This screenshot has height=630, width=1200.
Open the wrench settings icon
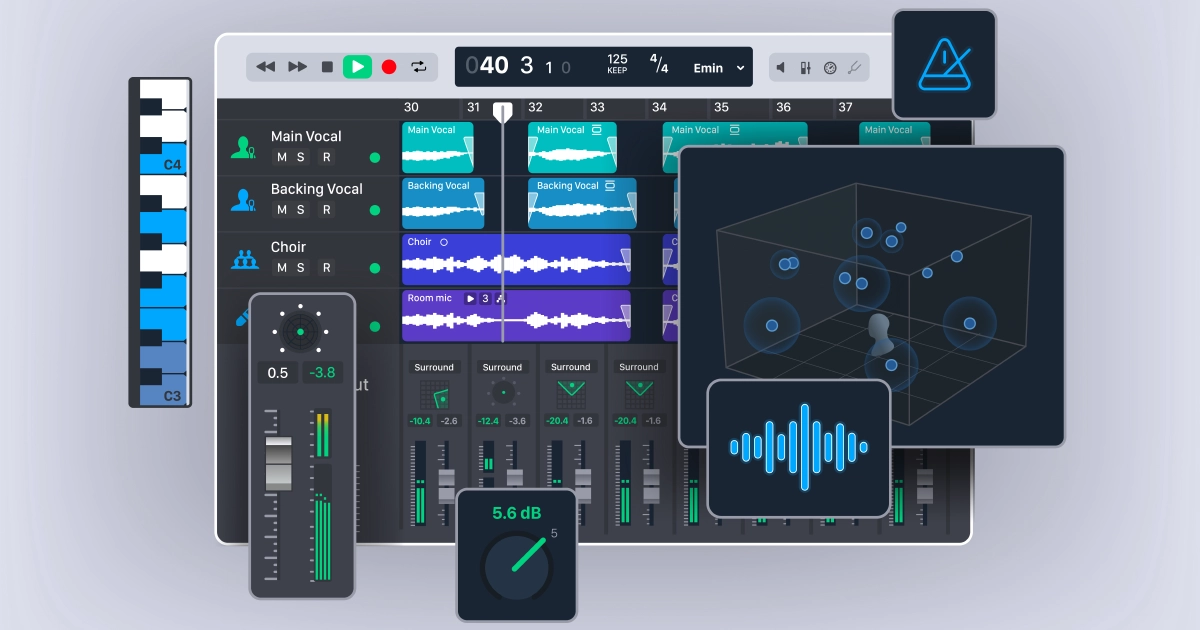pos(854,68)
